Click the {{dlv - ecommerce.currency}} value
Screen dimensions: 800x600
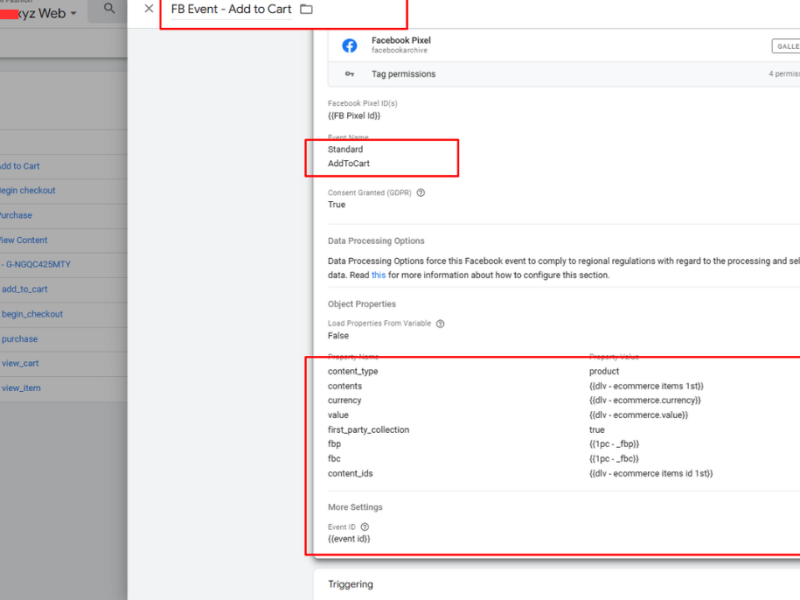point(645,401)
